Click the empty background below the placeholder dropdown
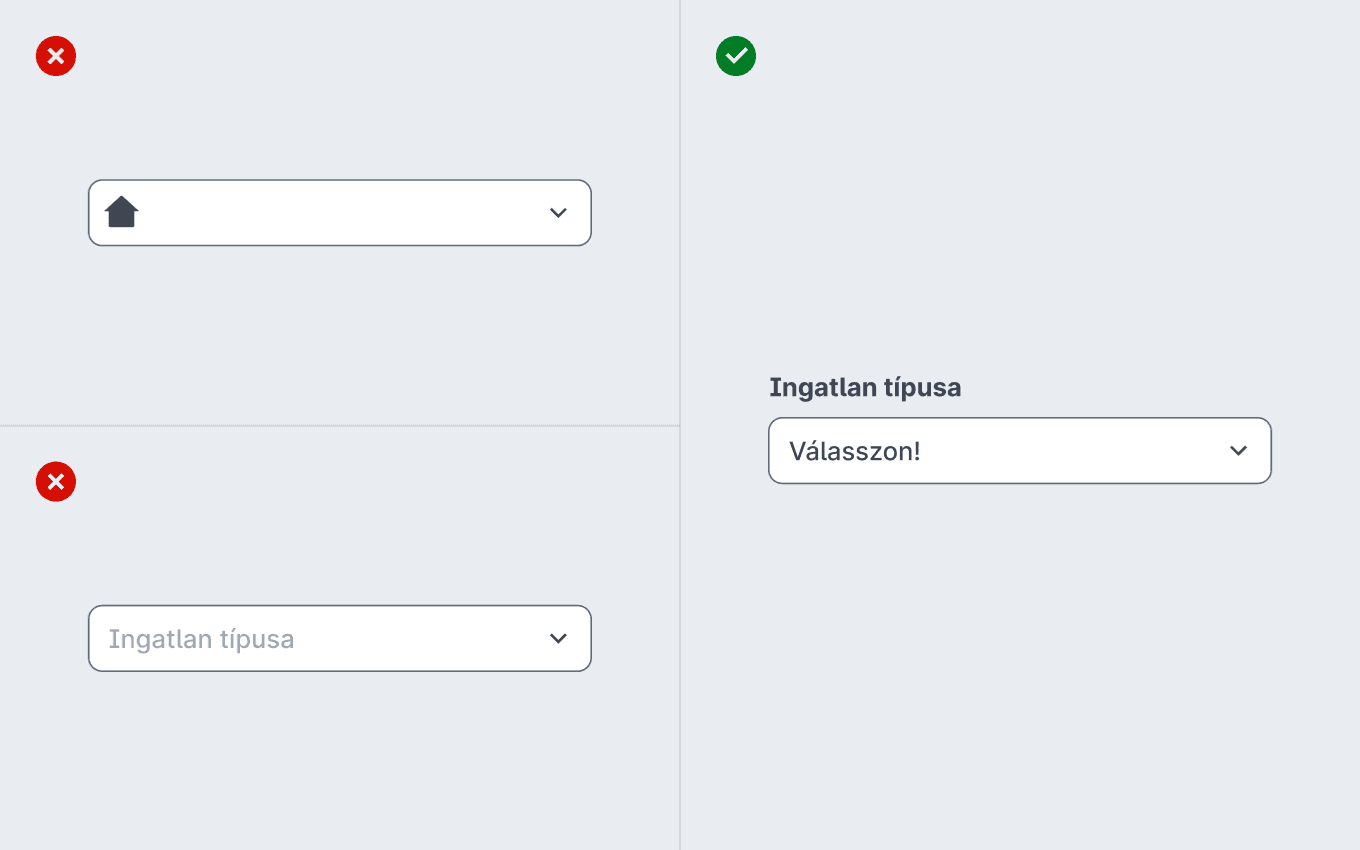Image resolution: width=1360 pixels, height=850 pixels. [x=340, y=760]
